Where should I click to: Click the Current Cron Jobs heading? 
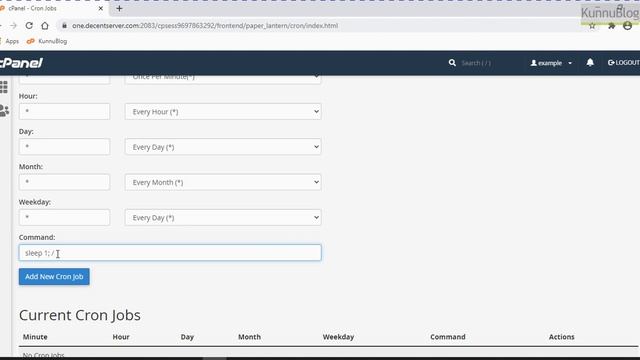pos(80,315)
